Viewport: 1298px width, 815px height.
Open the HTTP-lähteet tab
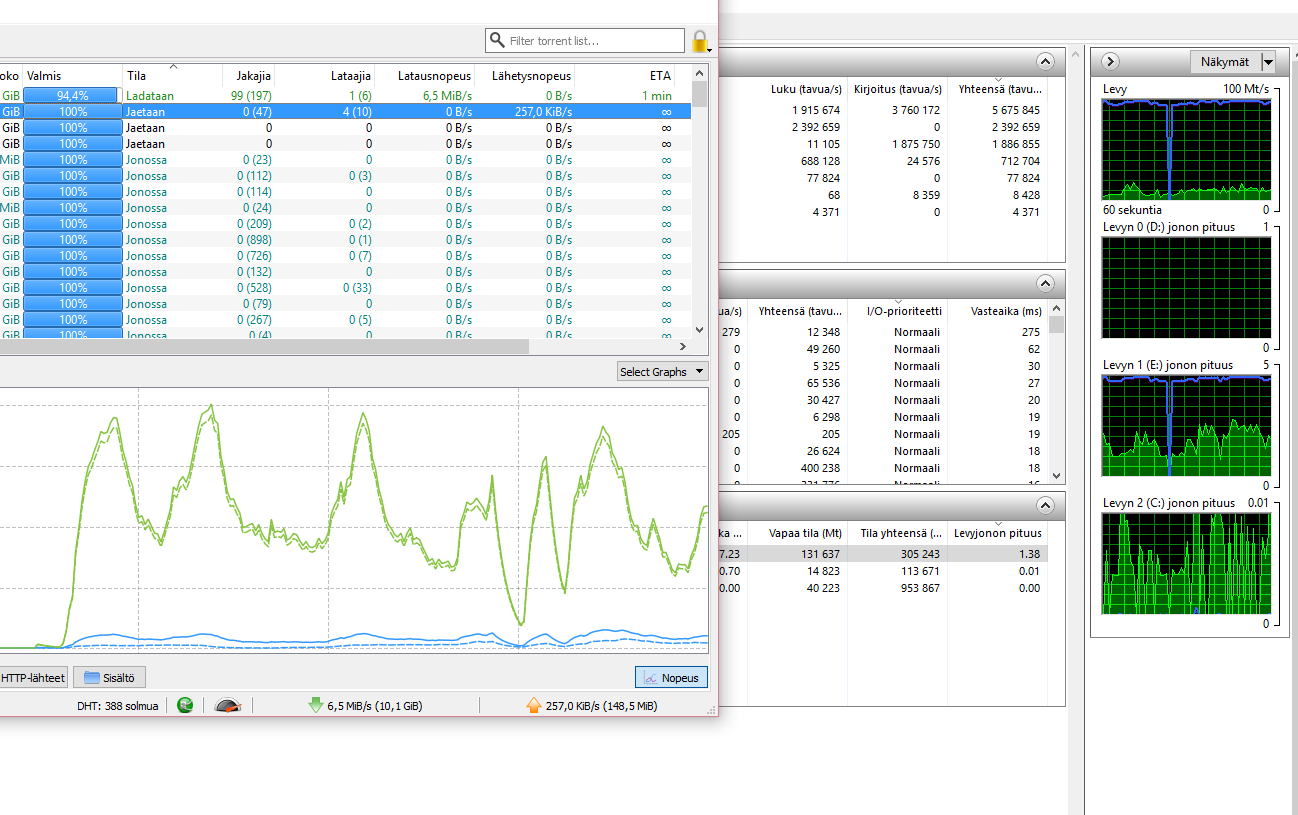[x=33, y=677]
